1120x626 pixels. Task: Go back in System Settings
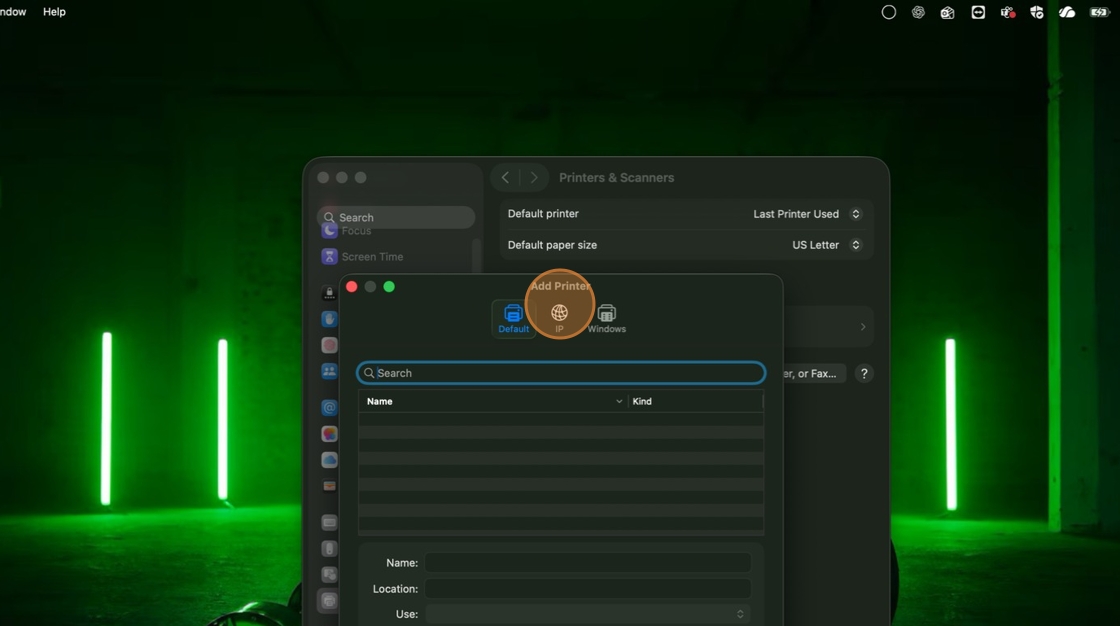[x=505, y=177]
